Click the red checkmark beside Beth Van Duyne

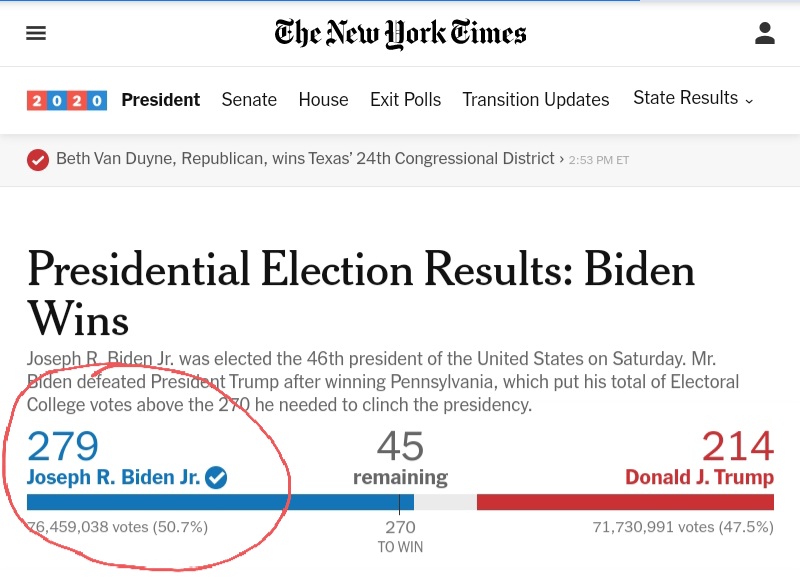click(x=38, y=160)
